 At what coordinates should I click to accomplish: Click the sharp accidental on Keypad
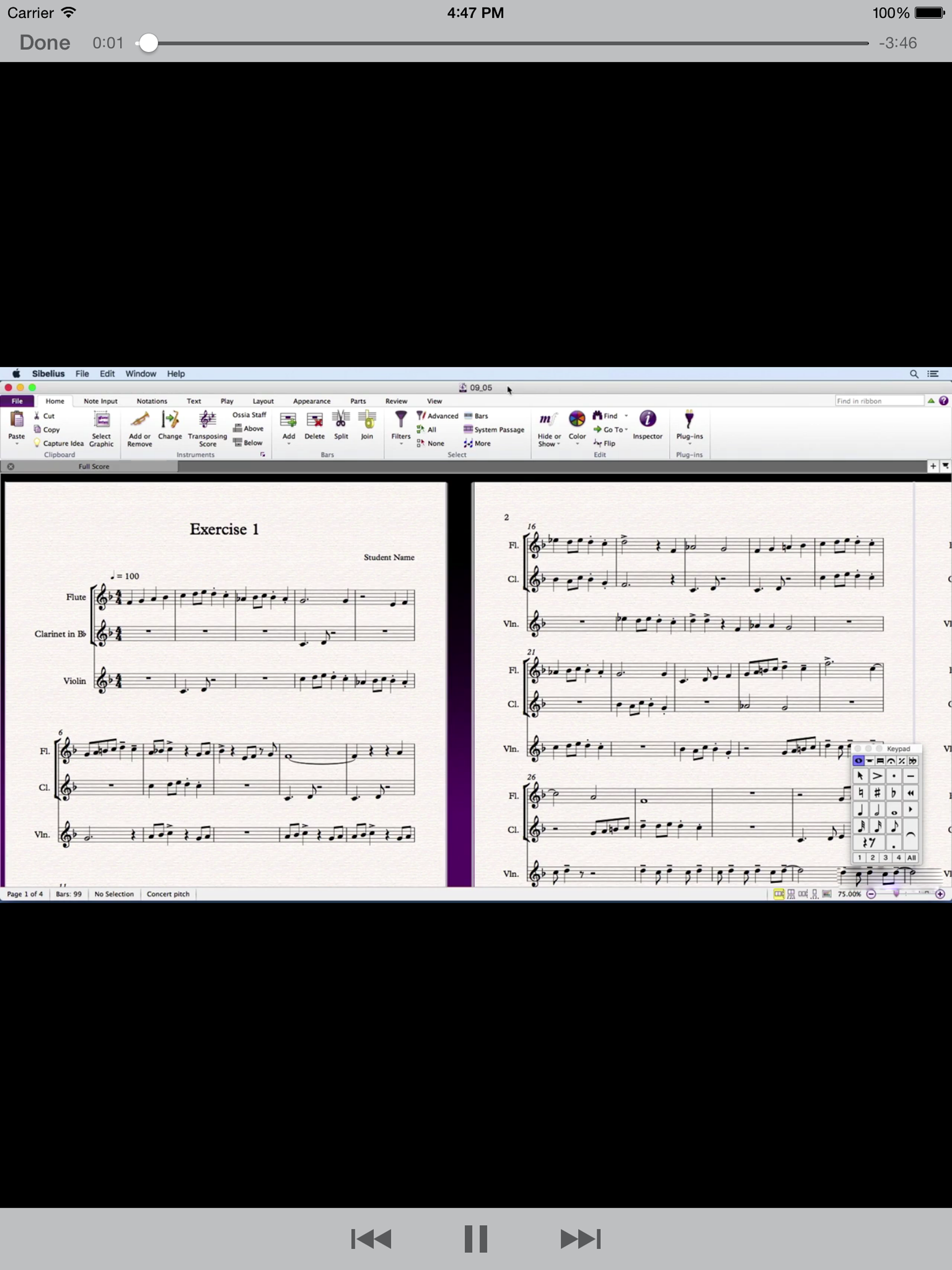tap(877, 793)
